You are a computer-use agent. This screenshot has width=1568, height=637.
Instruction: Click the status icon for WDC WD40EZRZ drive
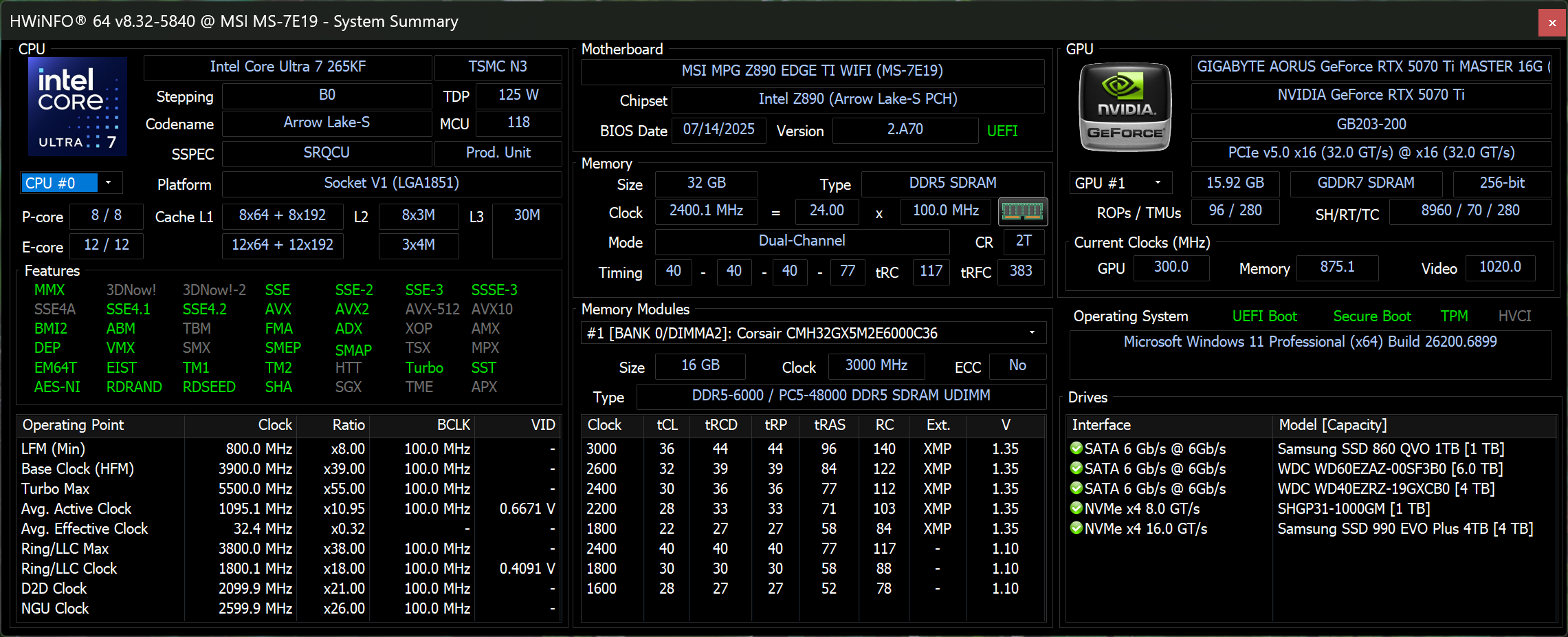(1076, 488)
